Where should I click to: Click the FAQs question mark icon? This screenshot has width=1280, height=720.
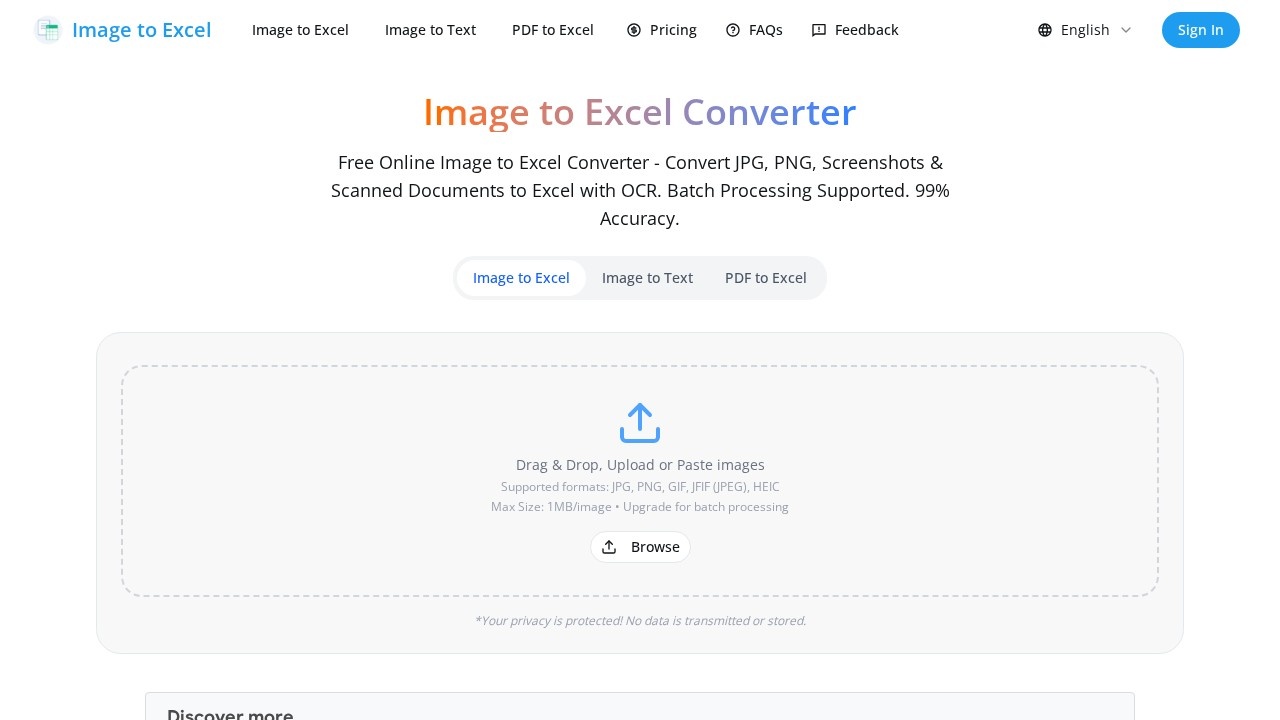tap(733, 30)
